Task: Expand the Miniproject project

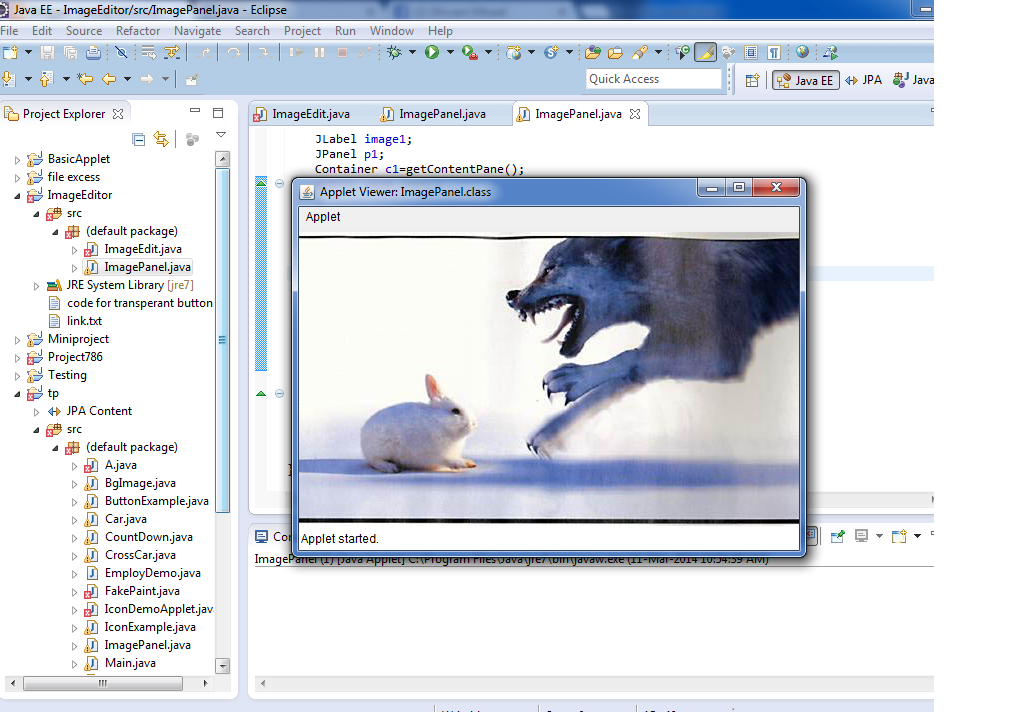Action: tap(18, 339)
